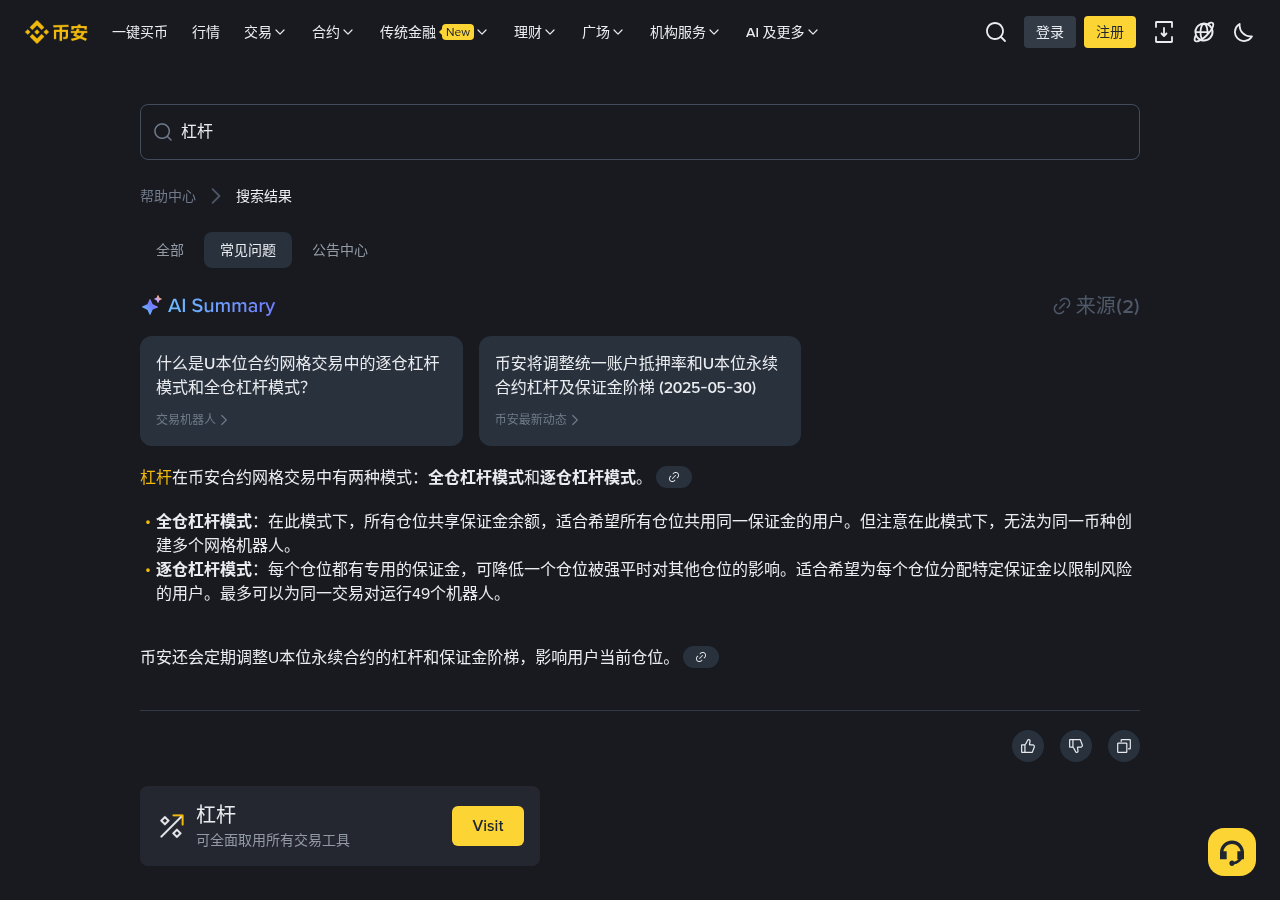Click the 杠杆 percent tool card icon
Viewport: 1280px width, 900px height.
pyautogui.click(x=172, y=826)
